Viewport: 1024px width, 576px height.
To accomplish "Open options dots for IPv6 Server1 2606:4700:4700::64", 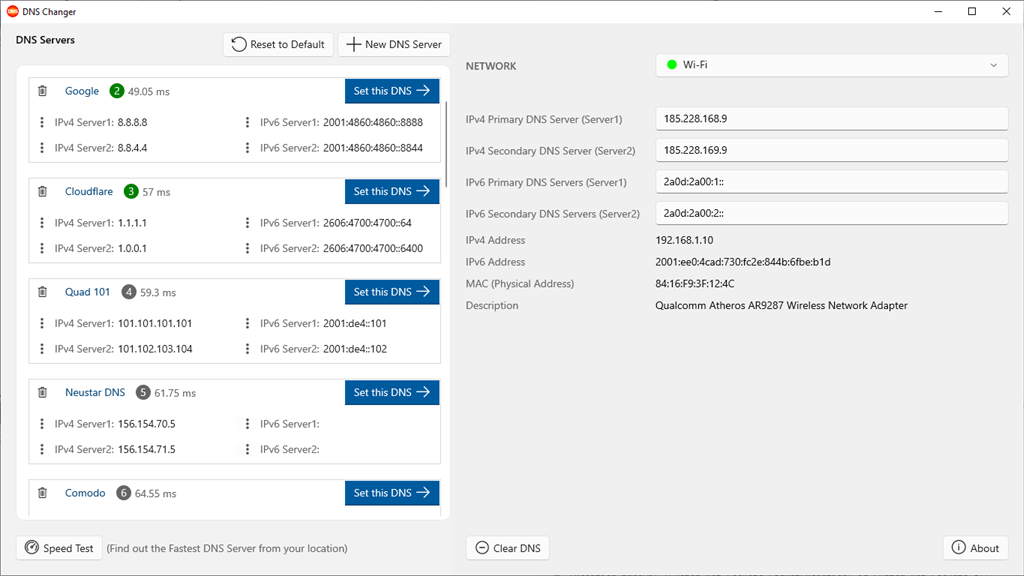I will click(x=247, y=223).
